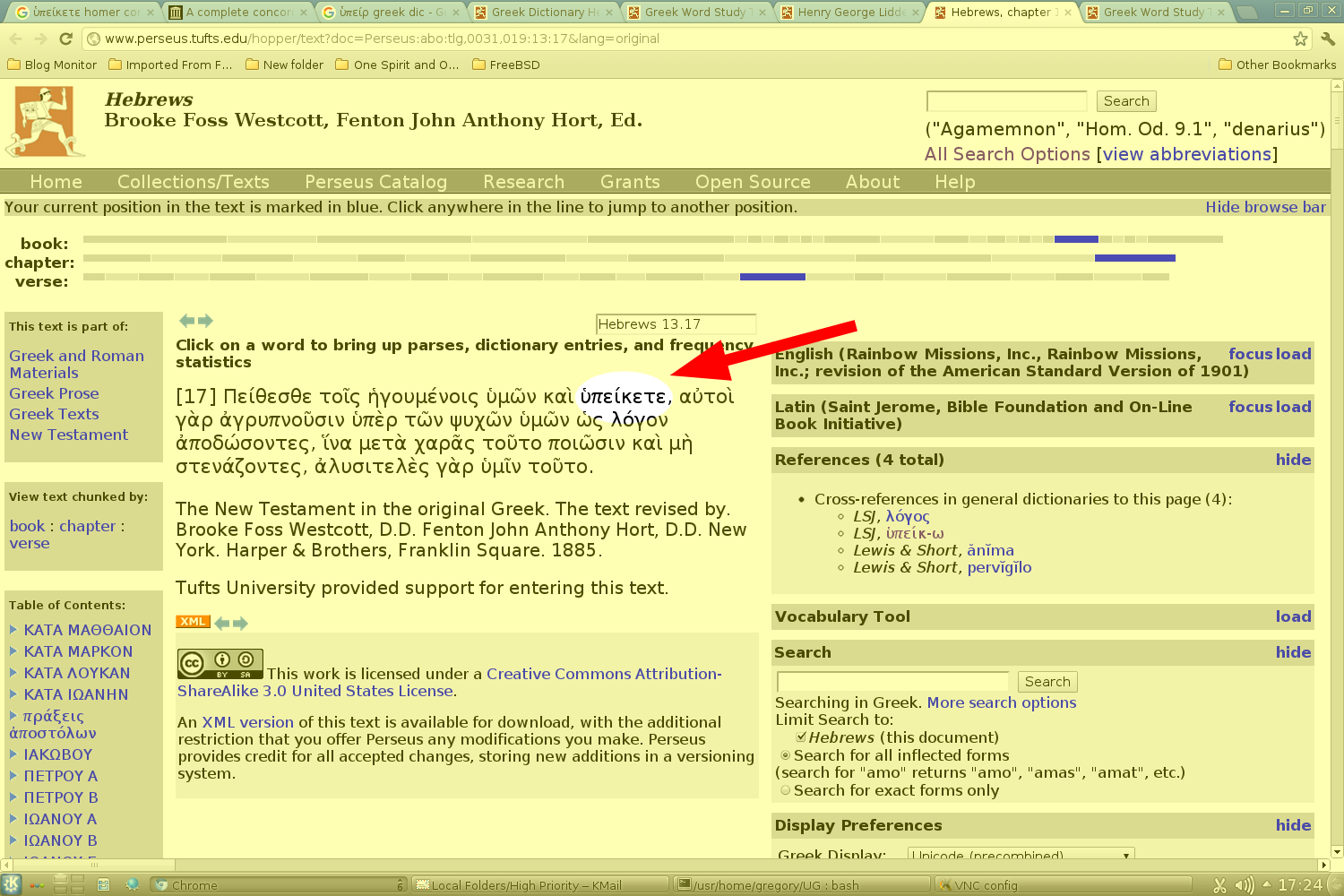Switch to KMail window in taskbar
The image size is (1344, 896).
(542, 885)
